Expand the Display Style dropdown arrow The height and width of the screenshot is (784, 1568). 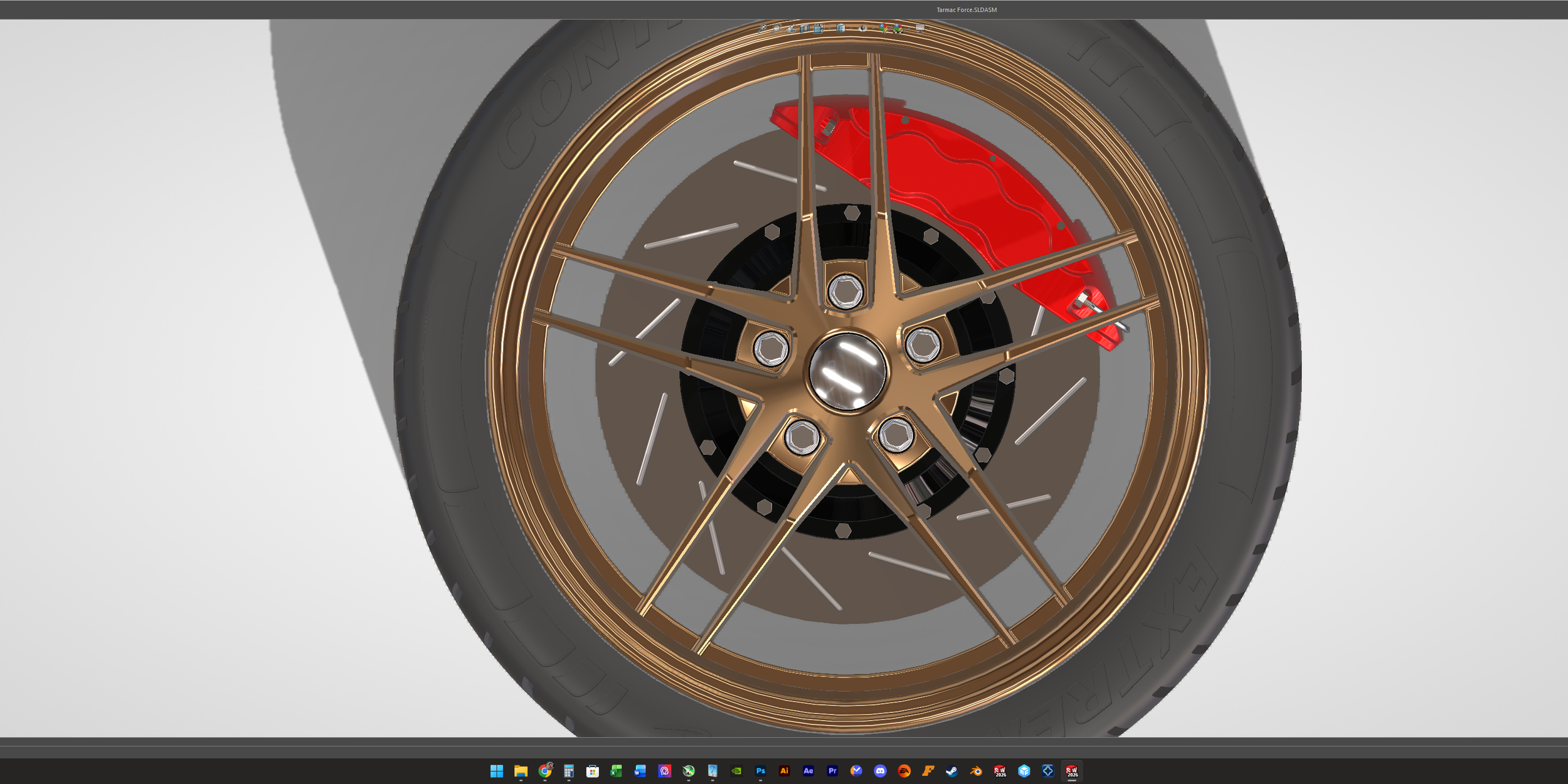[x=851, y=28]
